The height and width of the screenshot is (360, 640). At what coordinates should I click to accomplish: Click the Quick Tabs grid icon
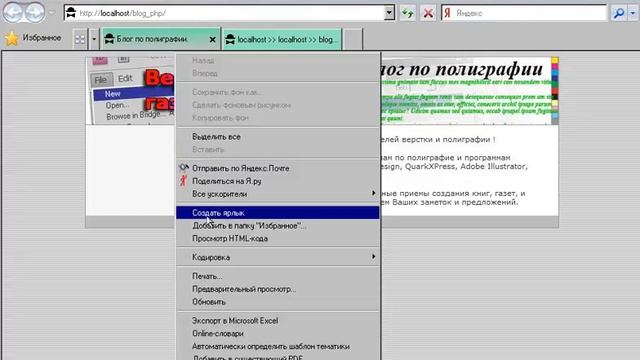click(x=80, y=39)
